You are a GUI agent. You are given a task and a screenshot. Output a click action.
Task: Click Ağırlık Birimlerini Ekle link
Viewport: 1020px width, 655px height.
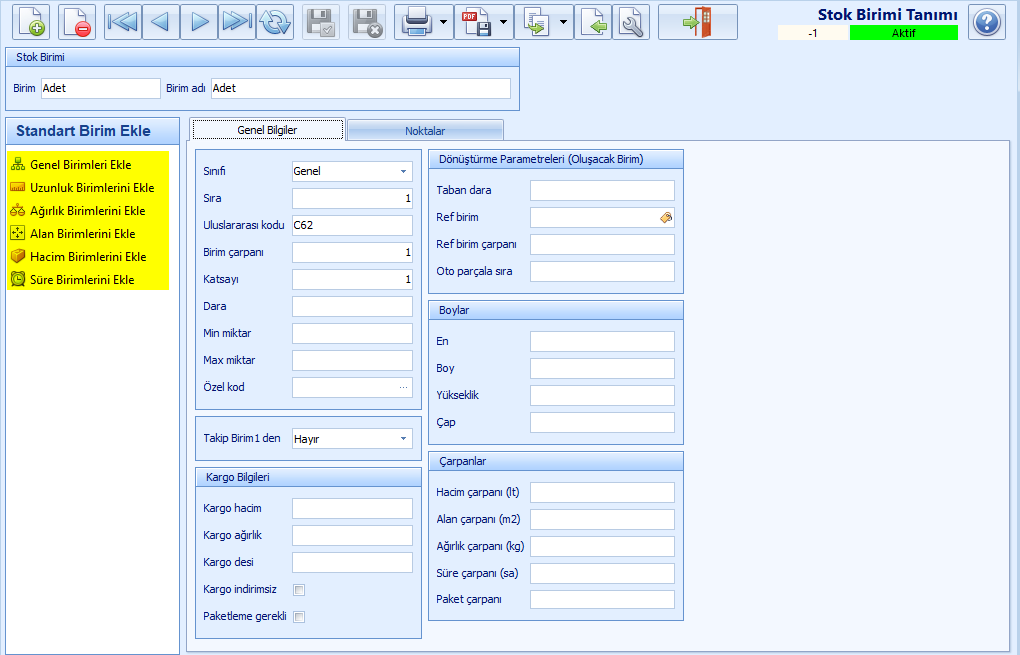tap(88, 211)
